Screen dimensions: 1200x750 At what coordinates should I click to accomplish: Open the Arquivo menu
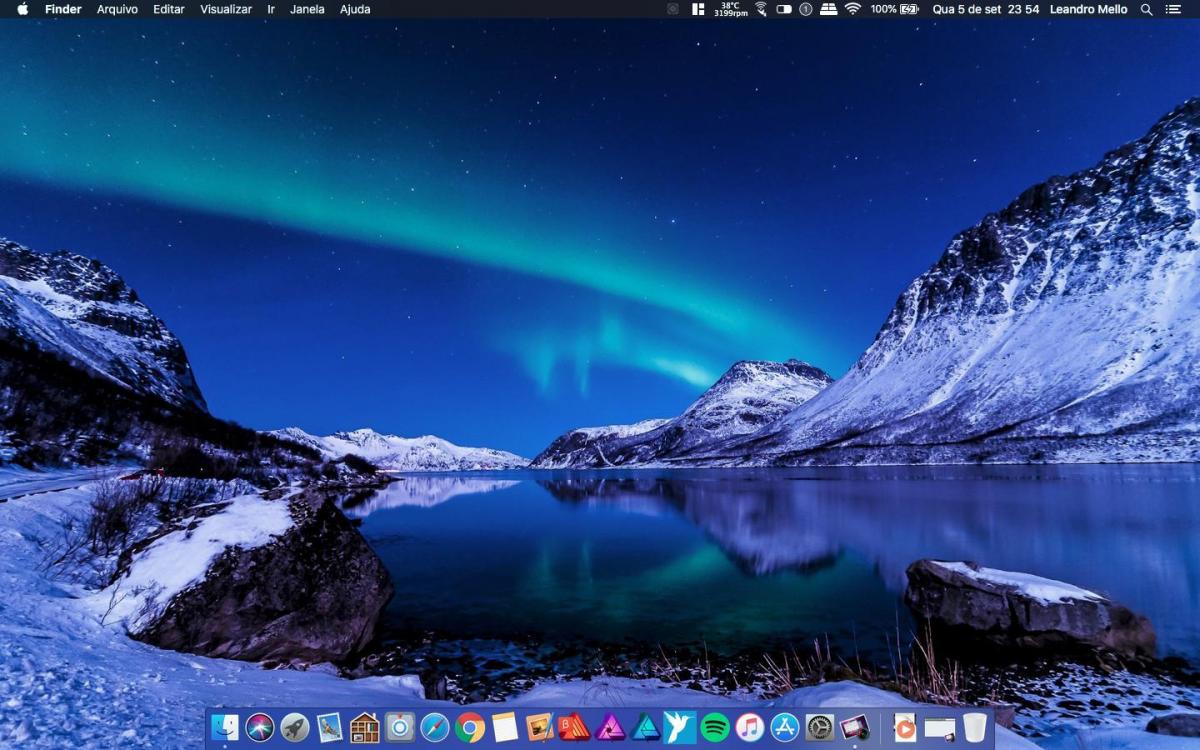click(x=117, y=9)
